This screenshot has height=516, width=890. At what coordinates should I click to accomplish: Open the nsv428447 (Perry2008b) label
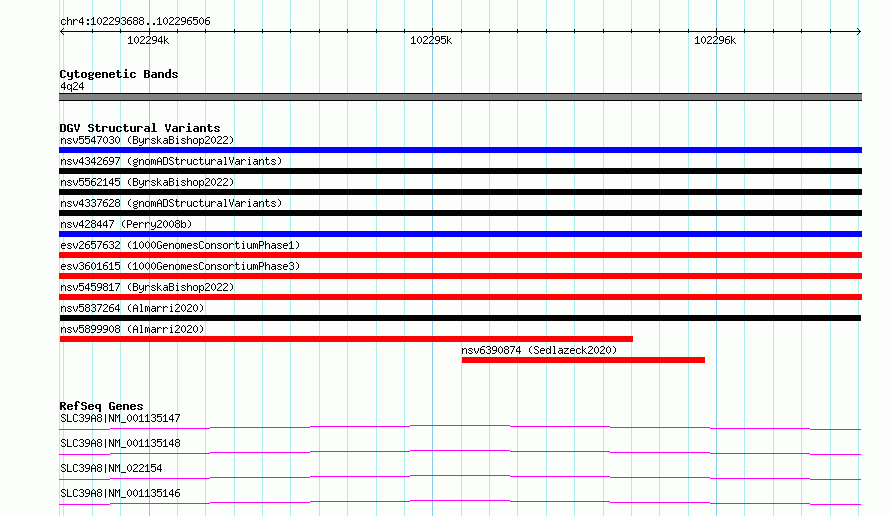click(126, 224)
